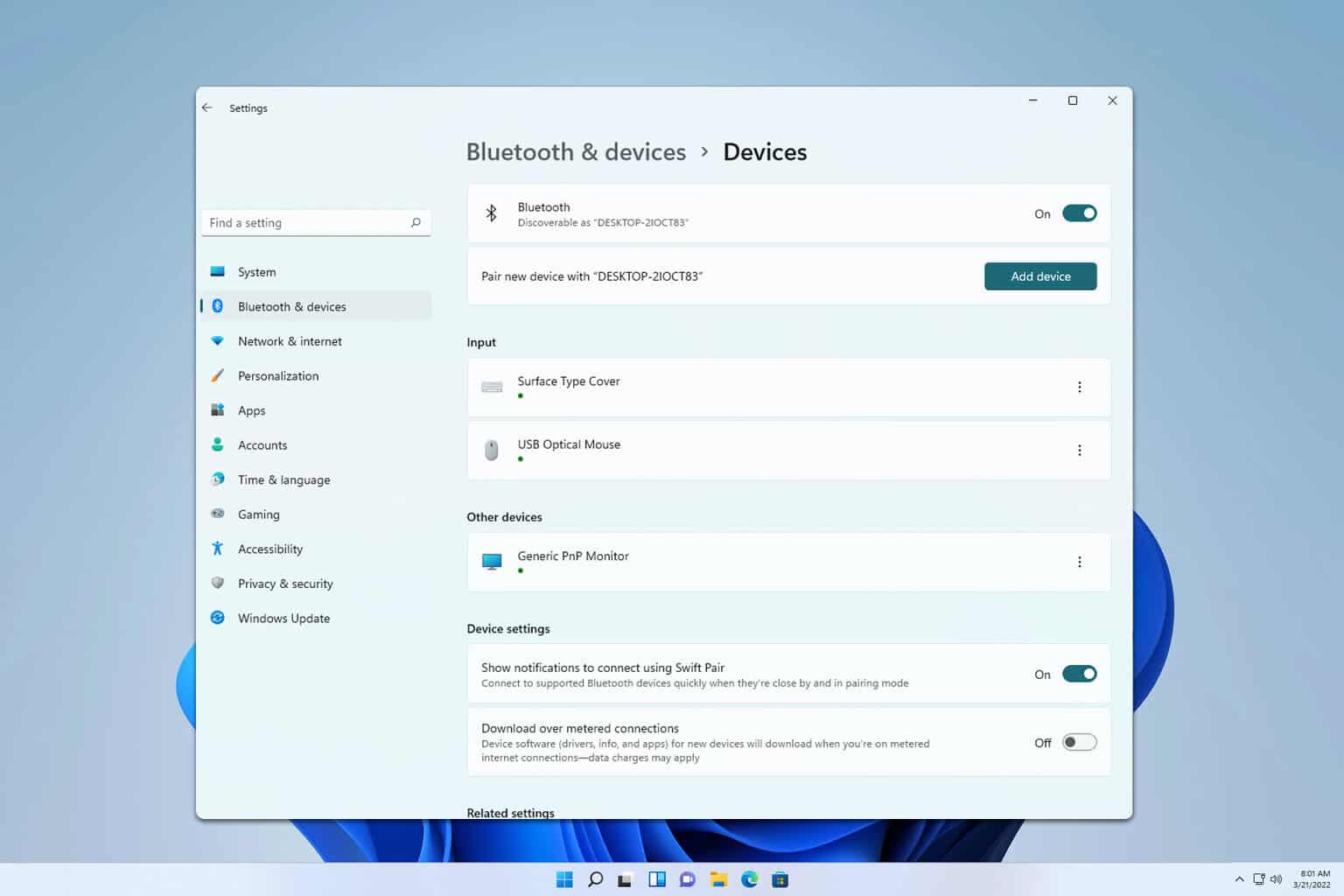Image resolution: width=1344 pixels, height=896 pixels.
Task: Click the volume icon in system tray
Action: pos(1276,879)
